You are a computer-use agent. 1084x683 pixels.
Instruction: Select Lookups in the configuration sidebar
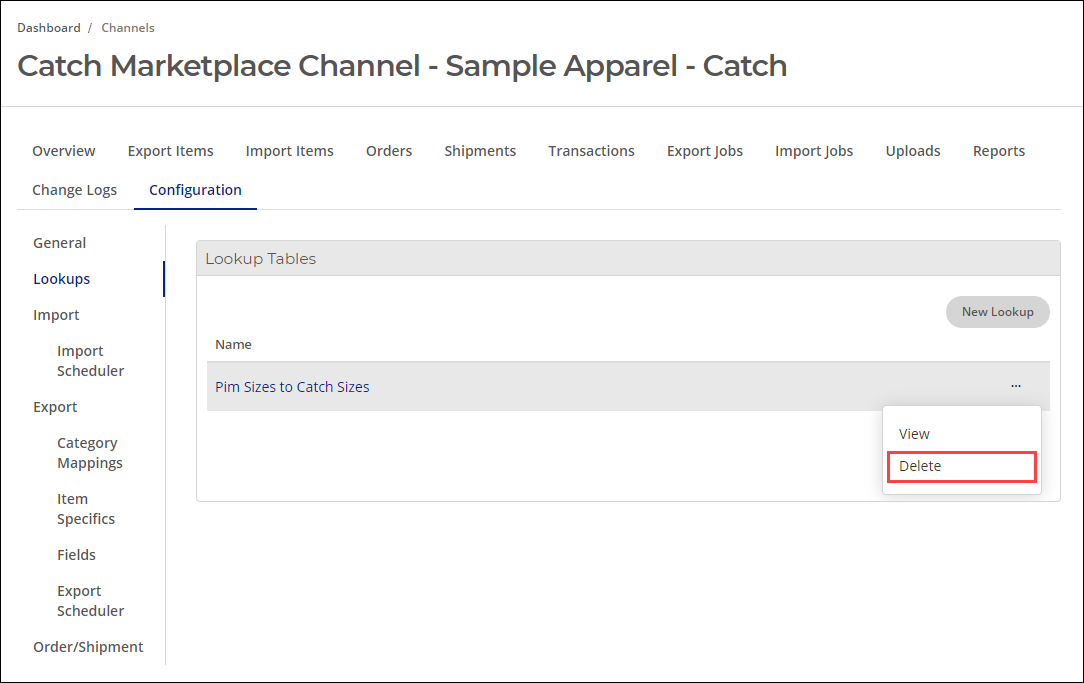[x=62, y=279]
